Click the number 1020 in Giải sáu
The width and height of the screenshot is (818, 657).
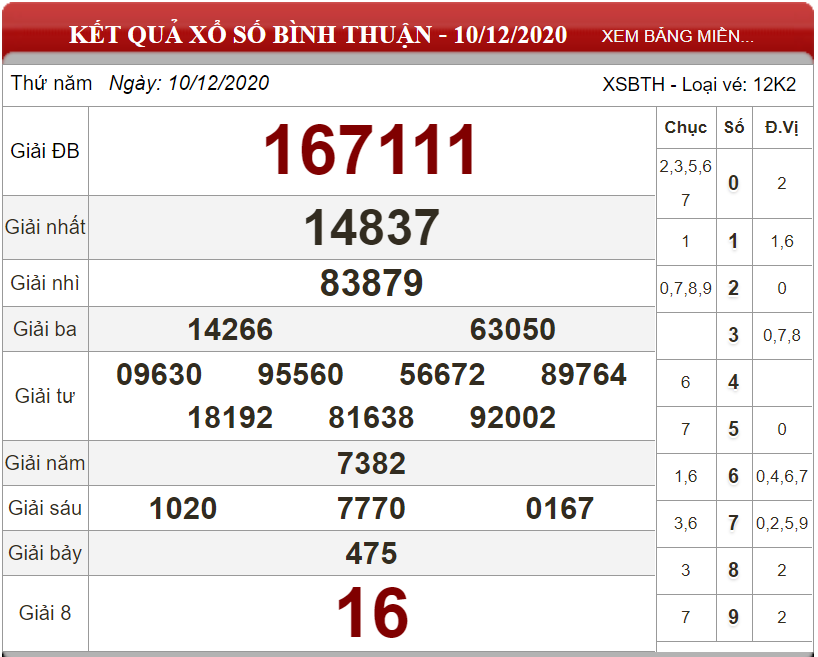(x=183, y=508)
